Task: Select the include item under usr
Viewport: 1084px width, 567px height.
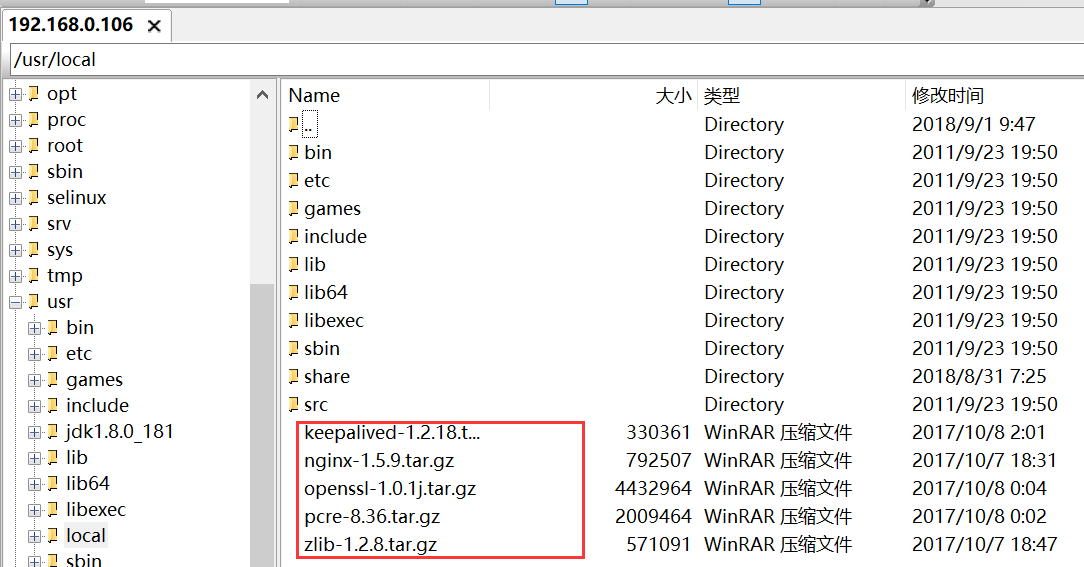Action: click(97, 406)
